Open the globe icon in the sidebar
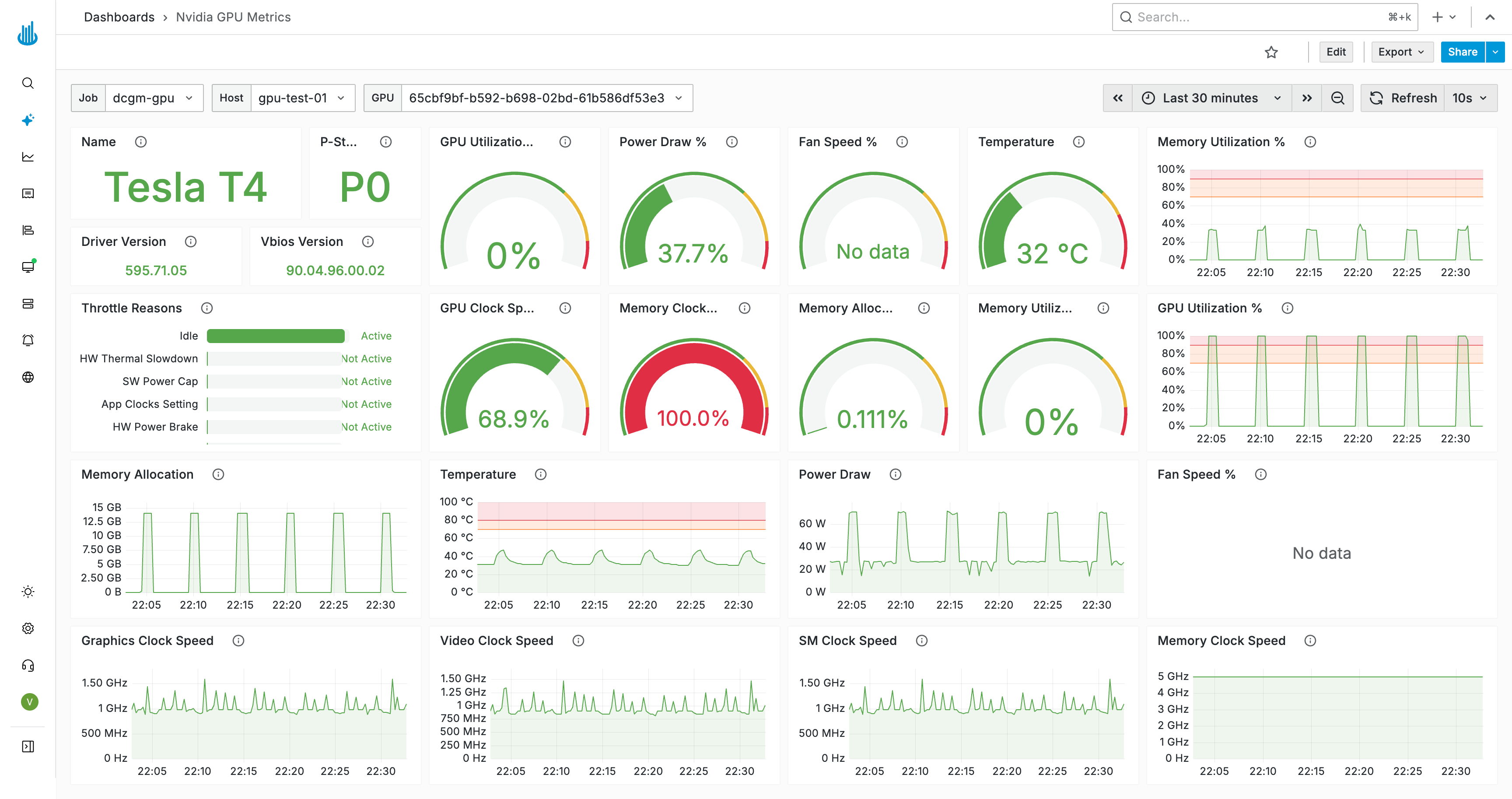The height and width of the screenshot is (799, 1512). pyautogui.click(x=28, y=377)
